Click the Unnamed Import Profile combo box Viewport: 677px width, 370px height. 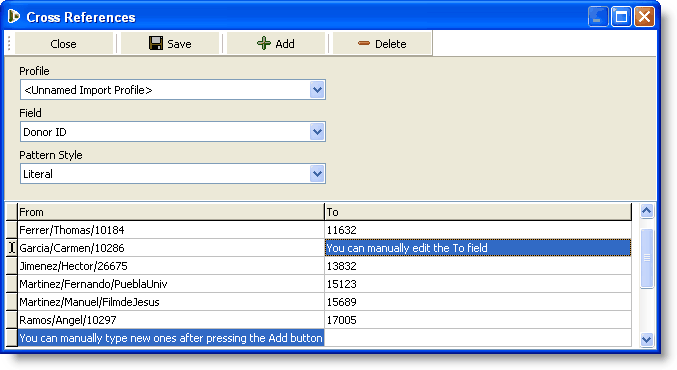173,90
